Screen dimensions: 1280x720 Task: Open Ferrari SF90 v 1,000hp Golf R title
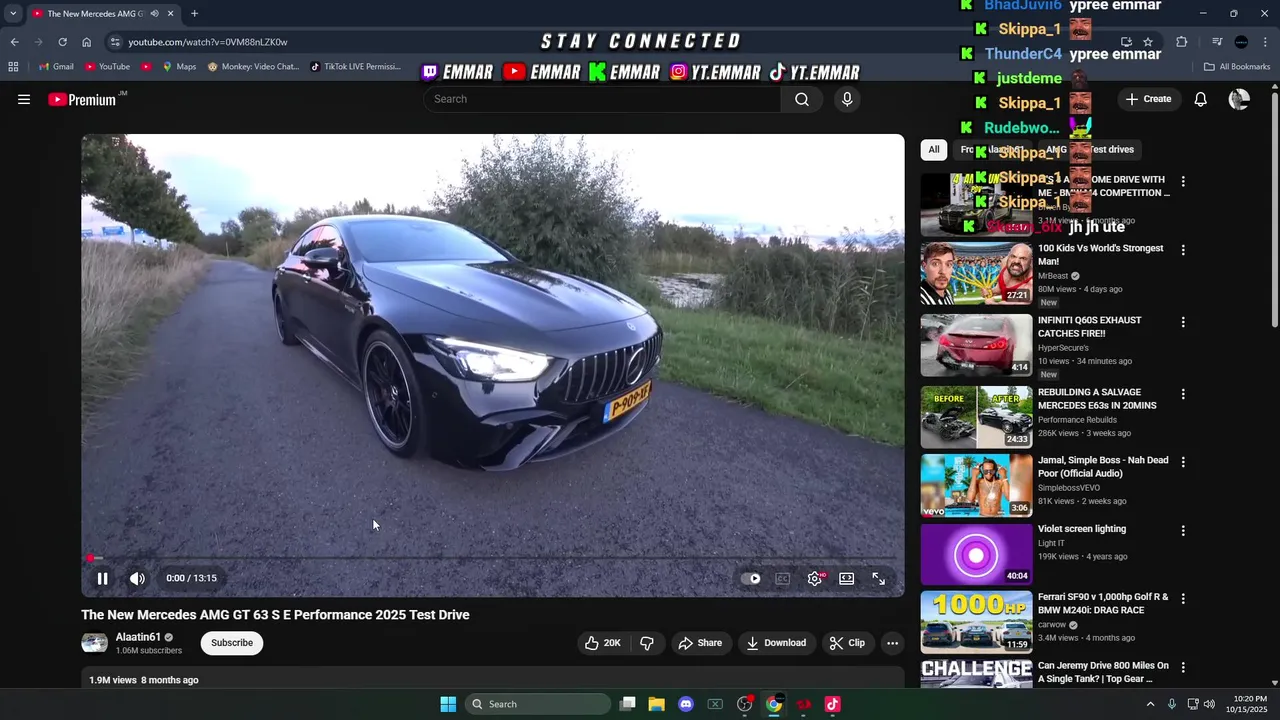1103,603
